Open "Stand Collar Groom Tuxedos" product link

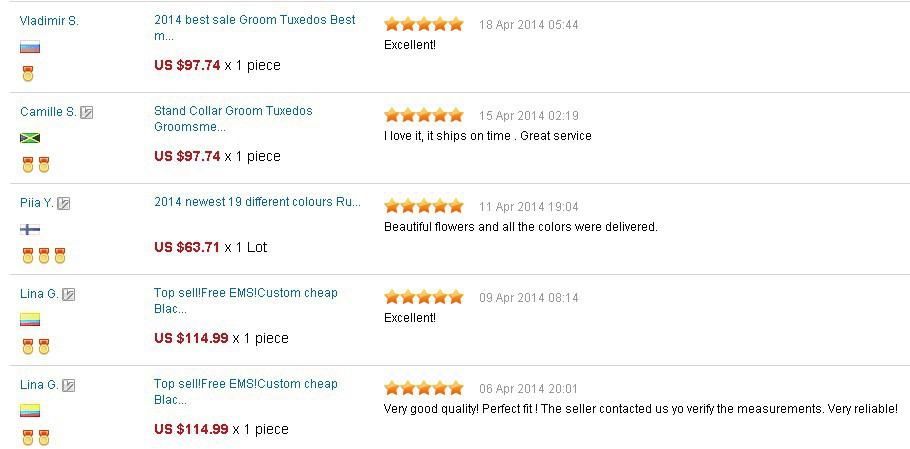pos(233,111)
